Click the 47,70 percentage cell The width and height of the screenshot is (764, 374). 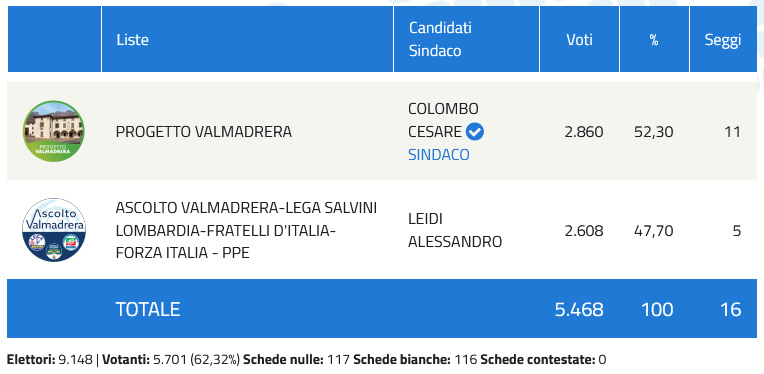[x=653, y=230]
